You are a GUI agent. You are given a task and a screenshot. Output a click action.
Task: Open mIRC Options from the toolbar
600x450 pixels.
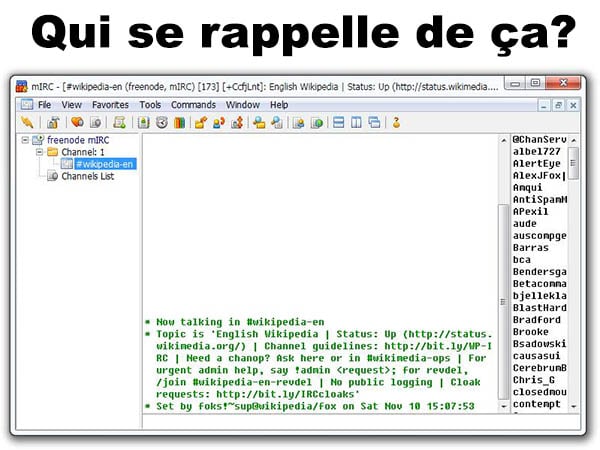pos(53,122)
